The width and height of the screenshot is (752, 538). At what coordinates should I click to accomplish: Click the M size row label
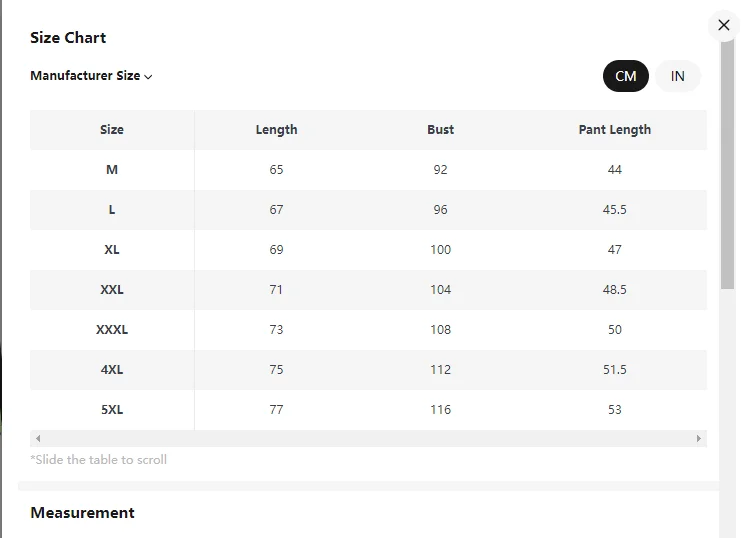click(112, 170)
